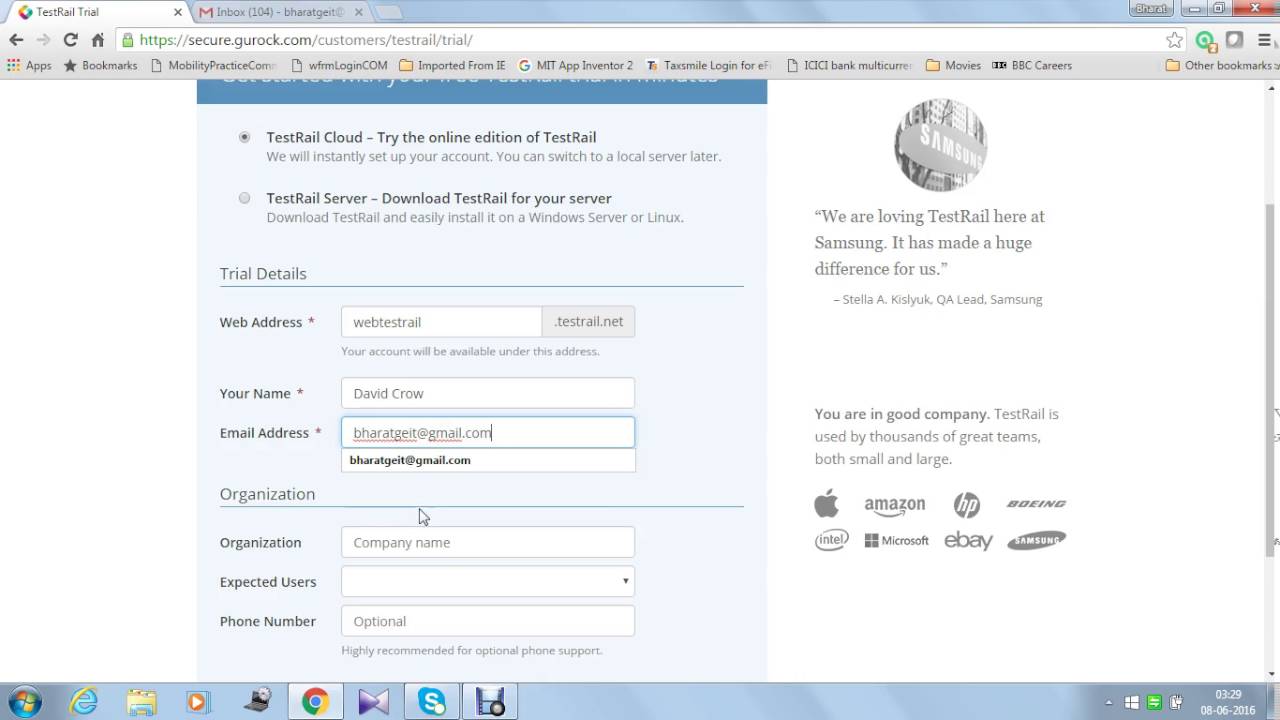
Task: Open the Movies bookmark folder
Action: tap(953, 65)
